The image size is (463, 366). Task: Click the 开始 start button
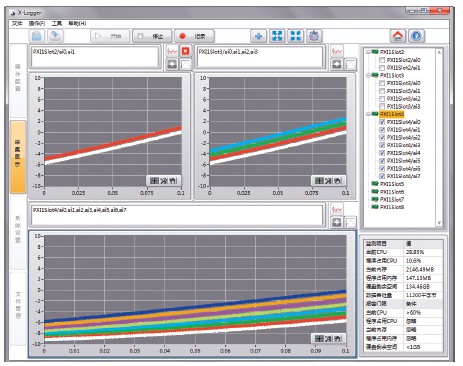110,36
